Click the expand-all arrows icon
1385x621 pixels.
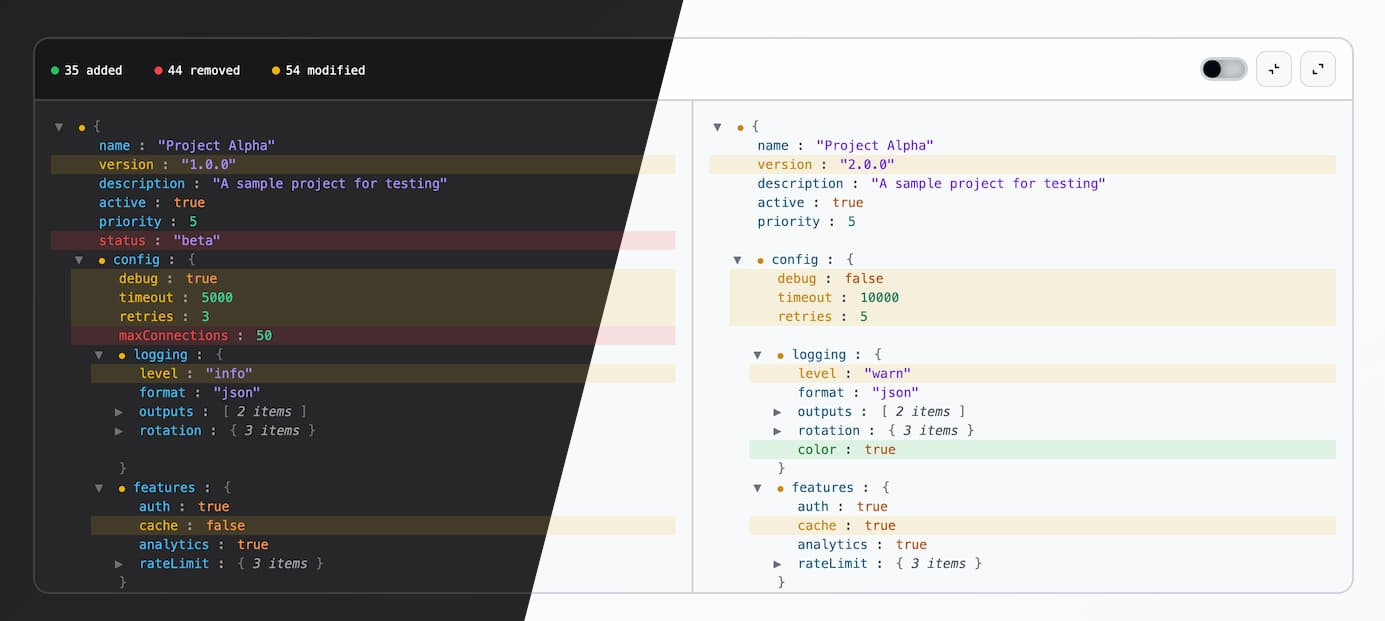click(1317, 69)
